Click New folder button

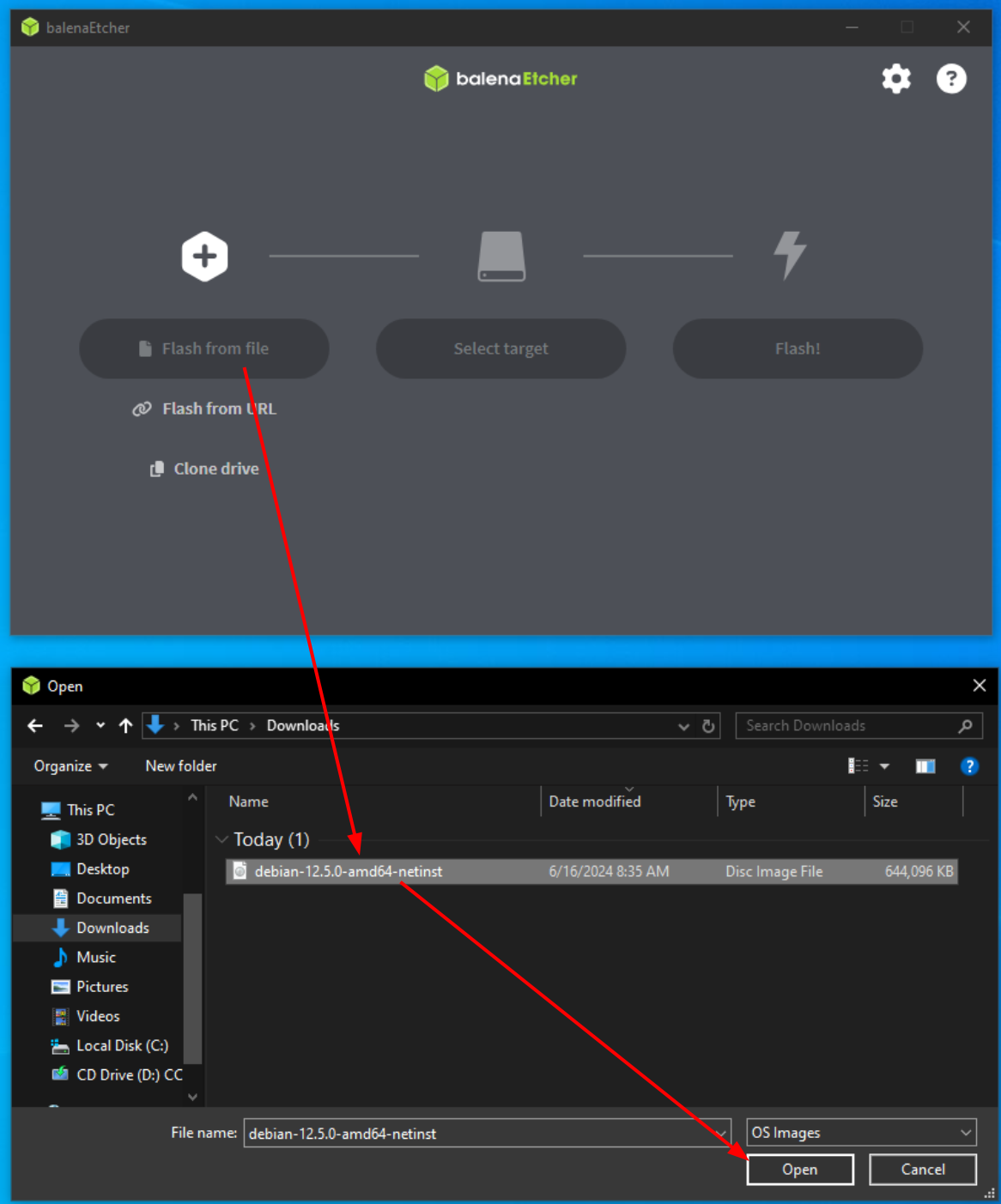click(181, 766)
